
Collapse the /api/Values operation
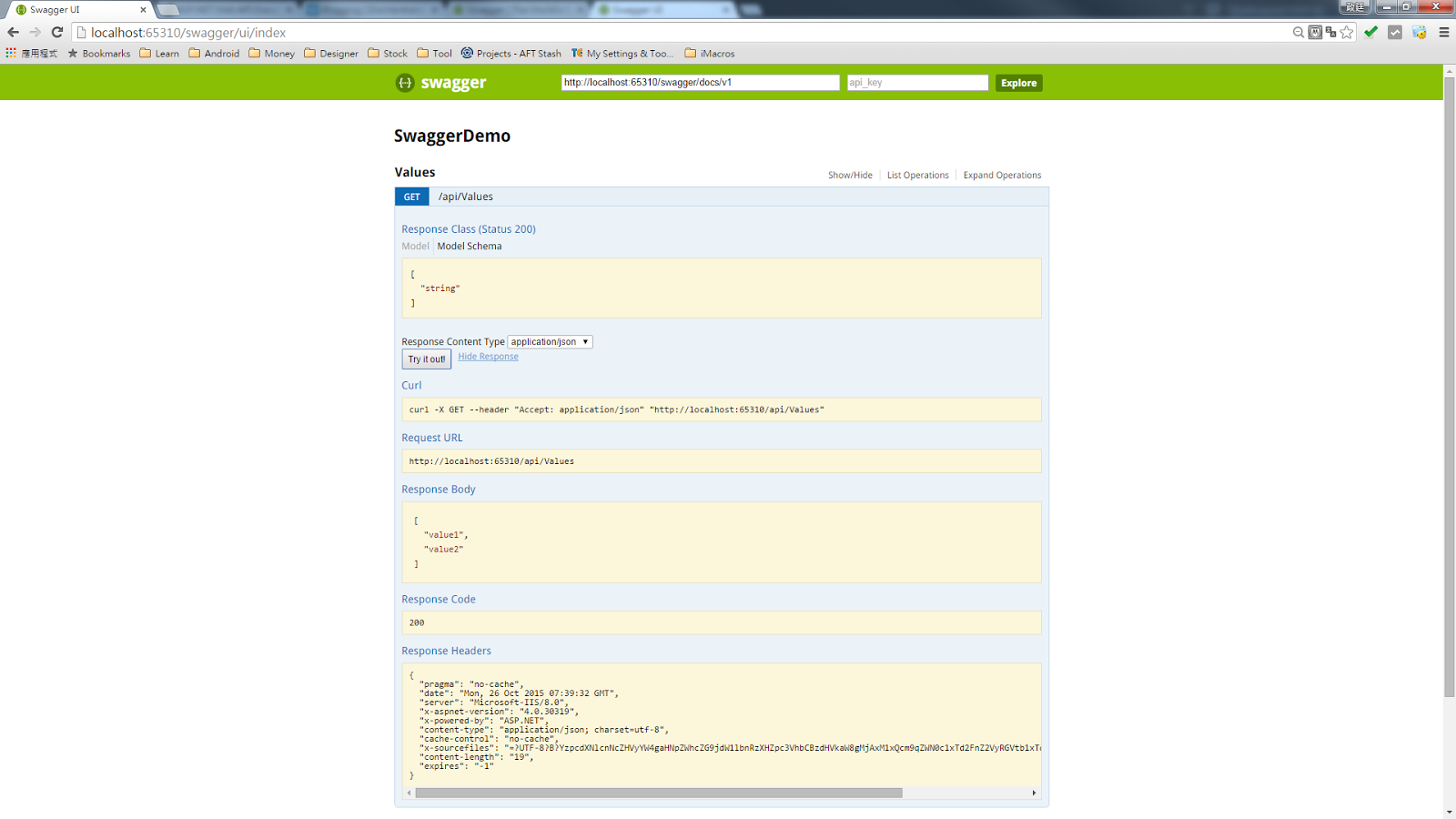[x=466, y=197]
